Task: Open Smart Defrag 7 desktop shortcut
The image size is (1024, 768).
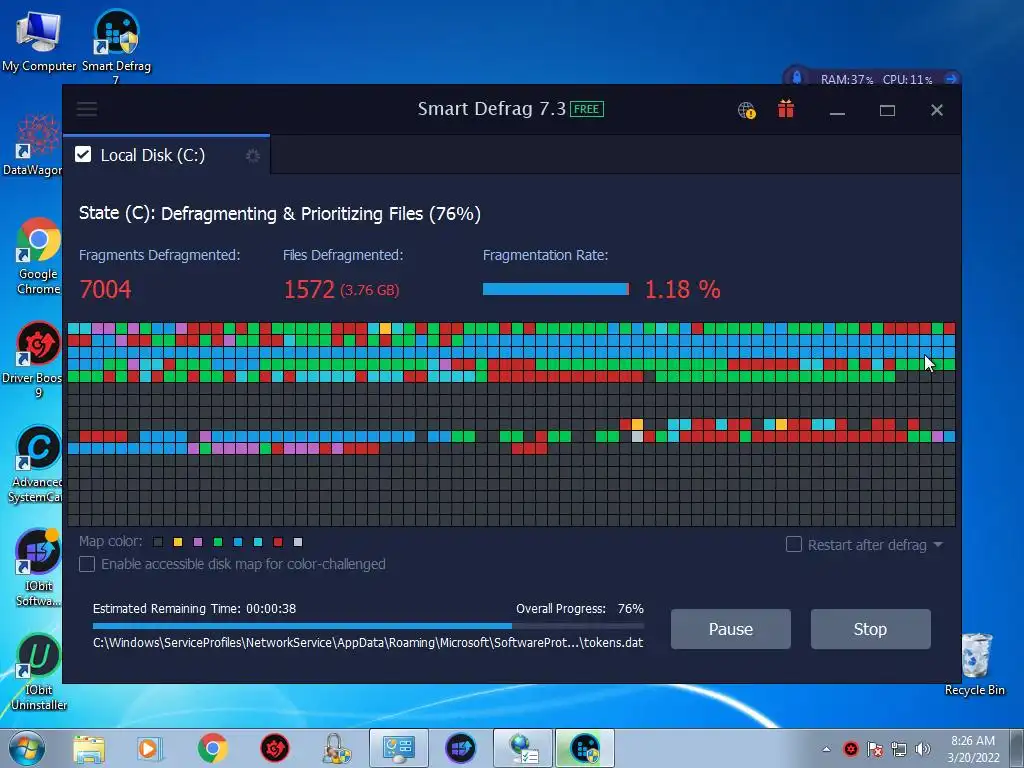Action: tap(116, 44)
